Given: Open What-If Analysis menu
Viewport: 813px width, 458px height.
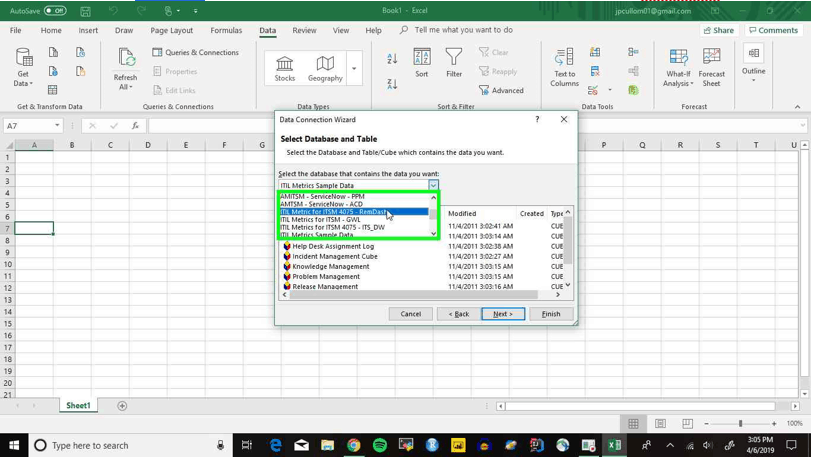Looking at the screenshot, I should pos(678,68).
